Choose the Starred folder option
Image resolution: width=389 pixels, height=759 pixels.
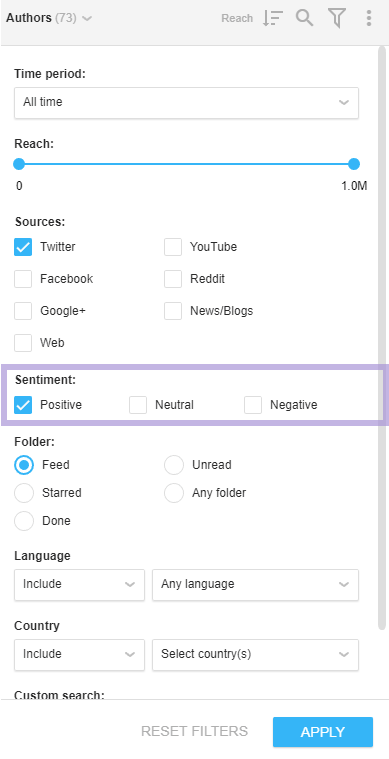click(x=24, y=493)
